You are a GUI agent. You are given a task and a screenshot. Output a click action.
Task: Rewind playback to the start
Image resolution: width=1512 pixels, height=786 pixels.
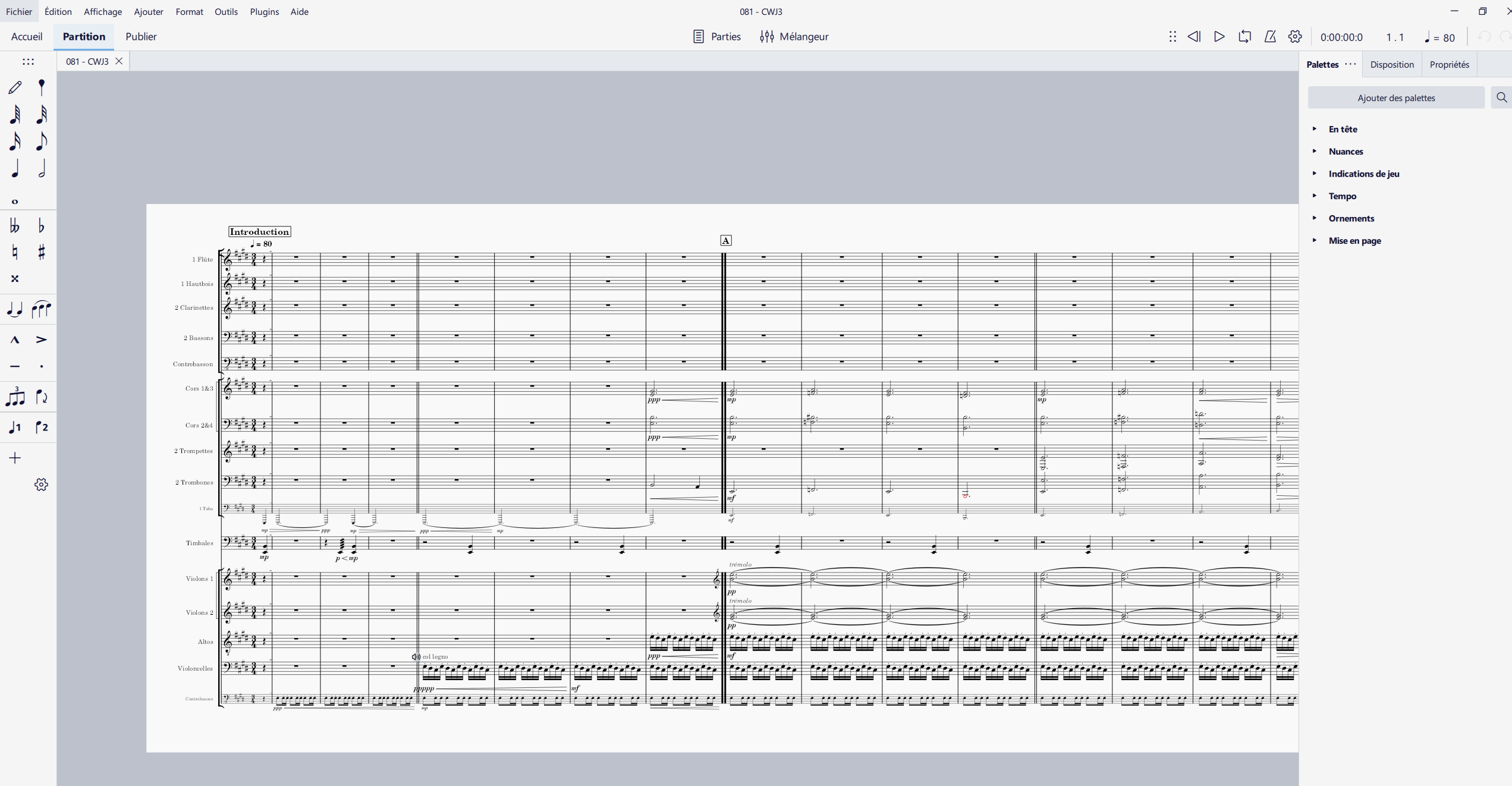click(x=1194, y=37)
